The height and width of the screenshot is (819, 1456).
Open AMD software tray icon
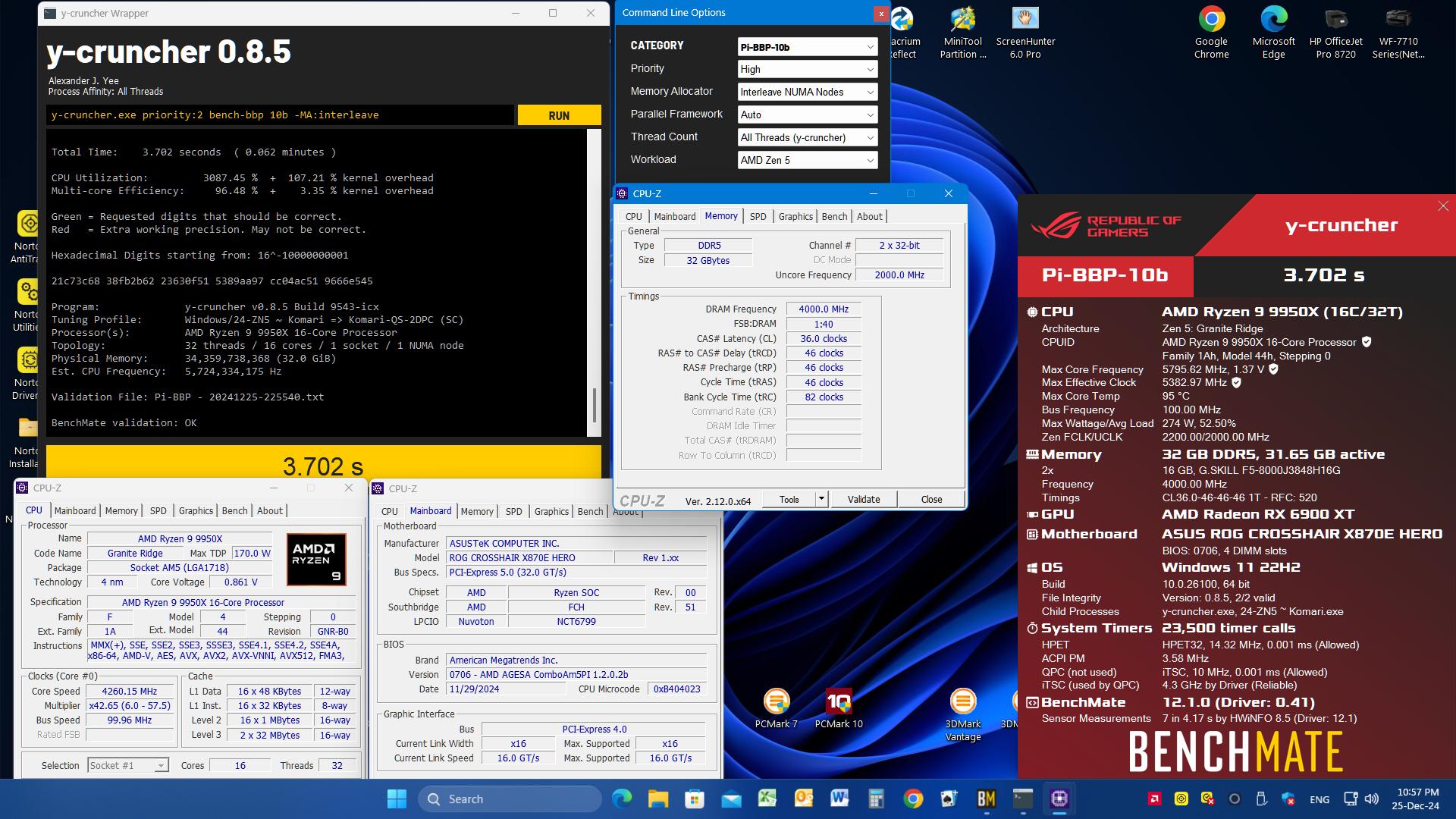point(1155,799)
